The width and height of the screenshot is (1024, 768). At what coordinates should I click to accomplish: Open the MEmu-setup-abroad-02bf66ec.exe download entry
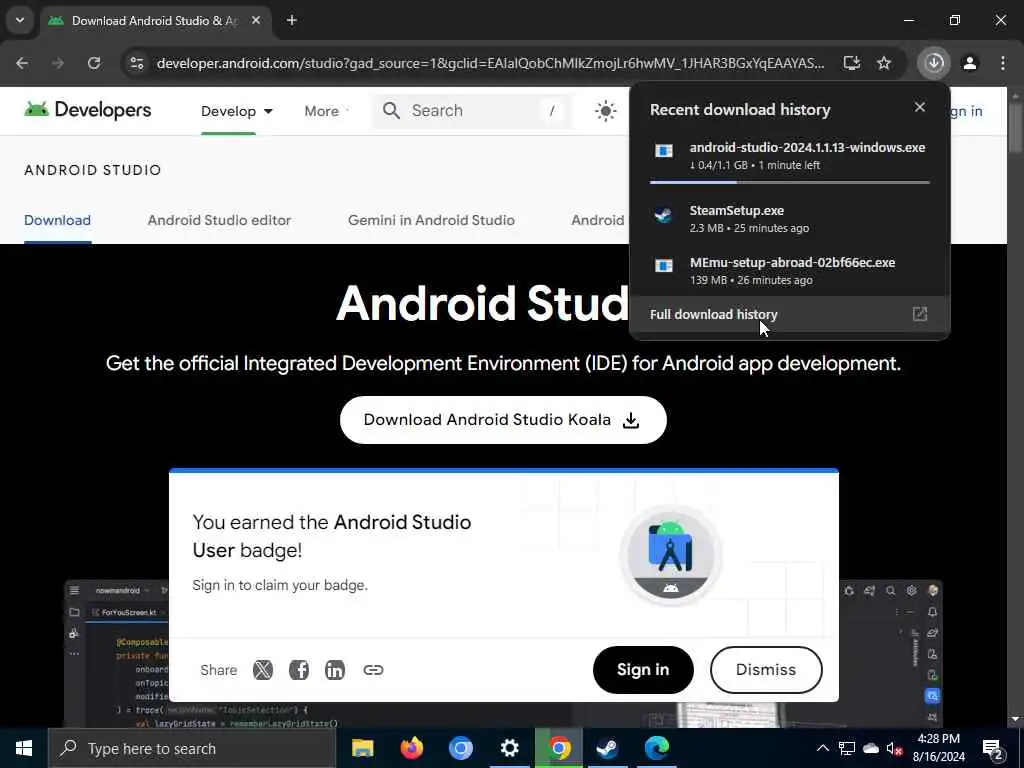pos(790,271)
